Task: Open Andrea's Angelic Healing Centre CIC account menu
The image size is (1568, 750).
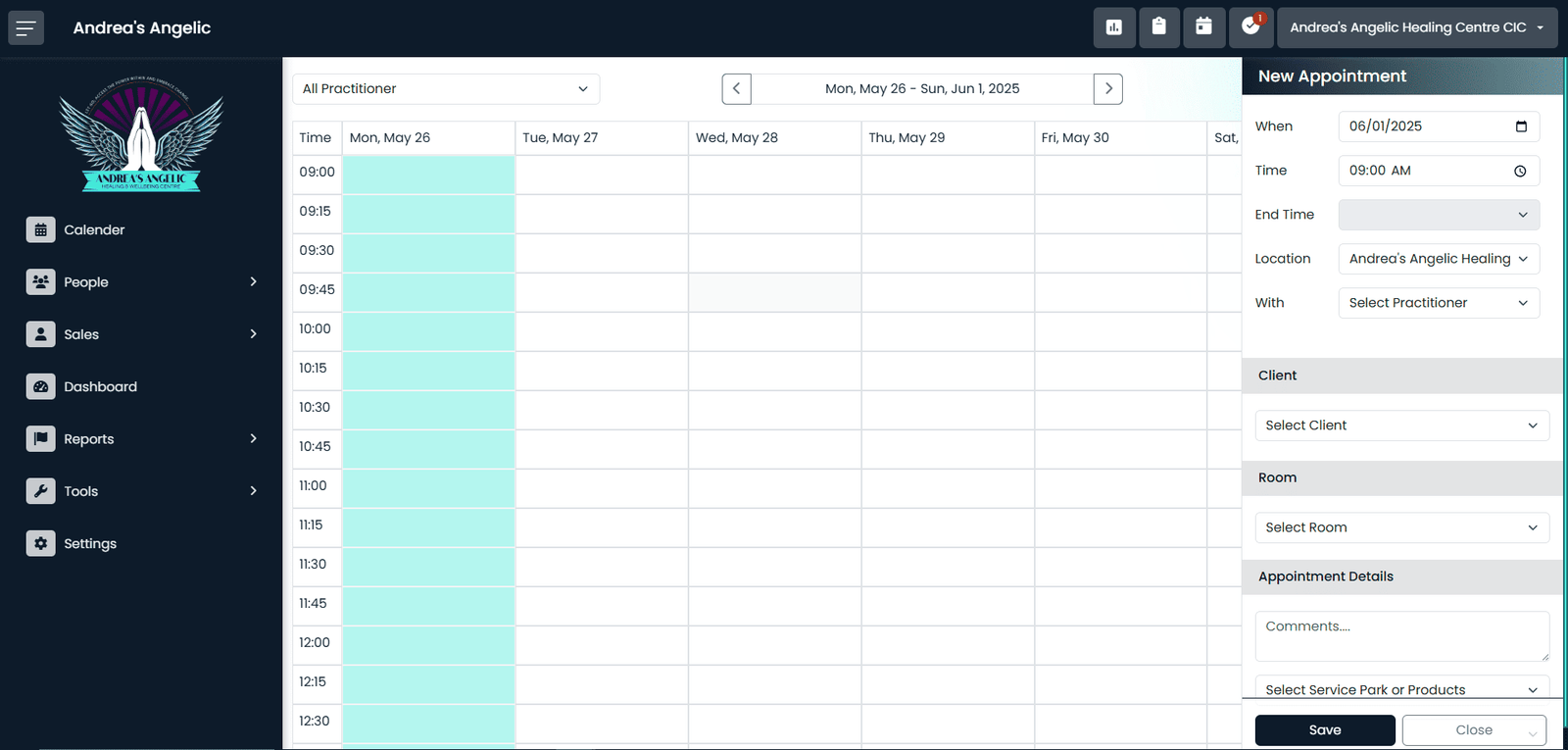Action: pyautogui.click(x=1417, y=27)
